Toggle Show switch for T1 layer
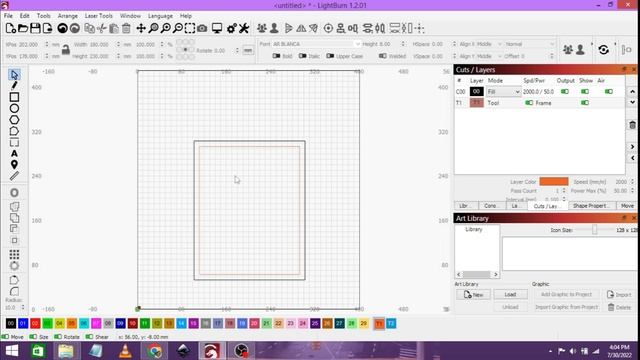The height and width of the screenshot is (360, 640). [585, 103]
